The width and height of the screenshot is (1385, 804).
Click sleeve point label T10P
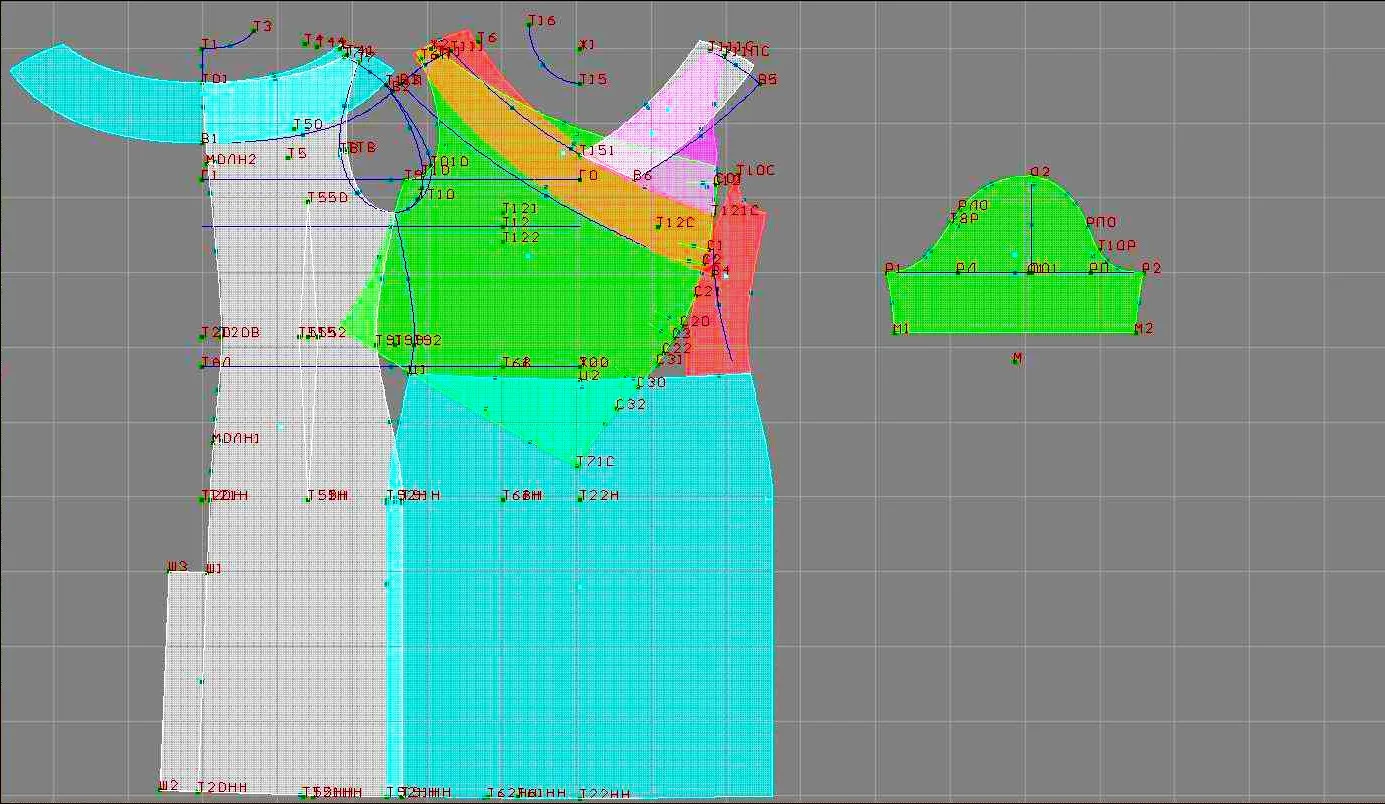[x=1117, y=245]
